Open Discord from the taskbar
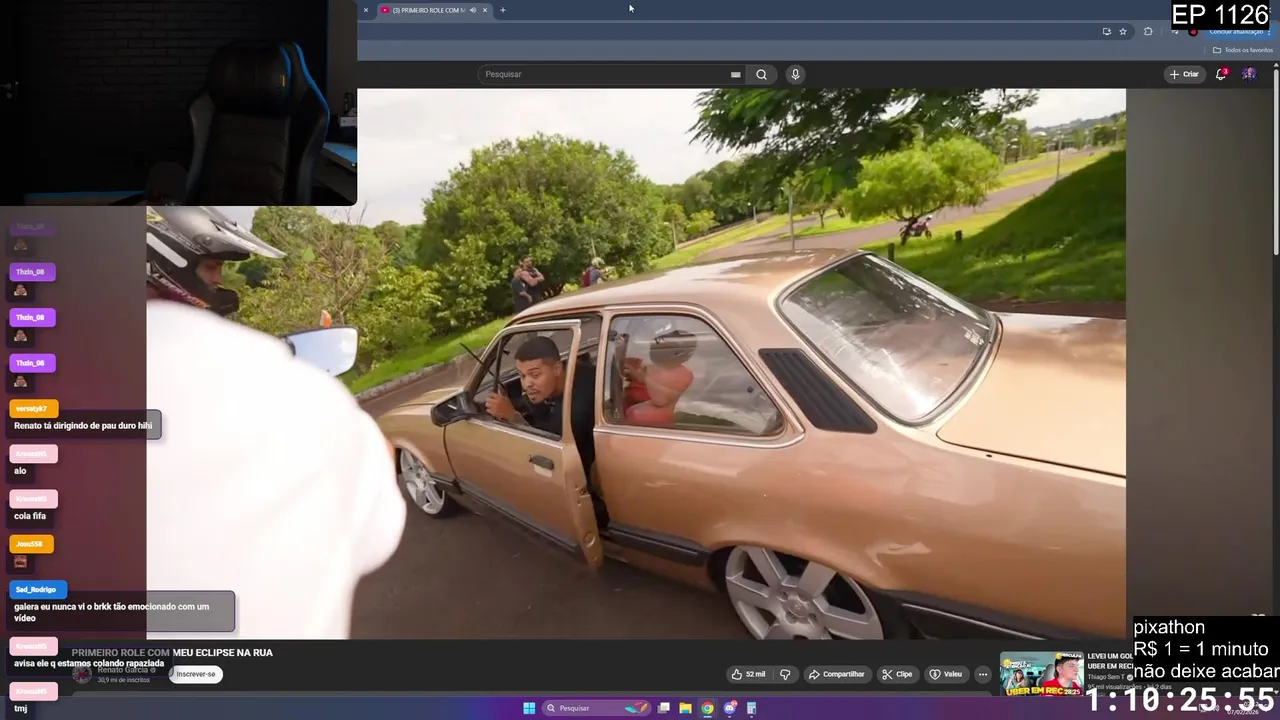Image resolution: width=1280 pixels, height=720 pixels. tap(730, 708)
